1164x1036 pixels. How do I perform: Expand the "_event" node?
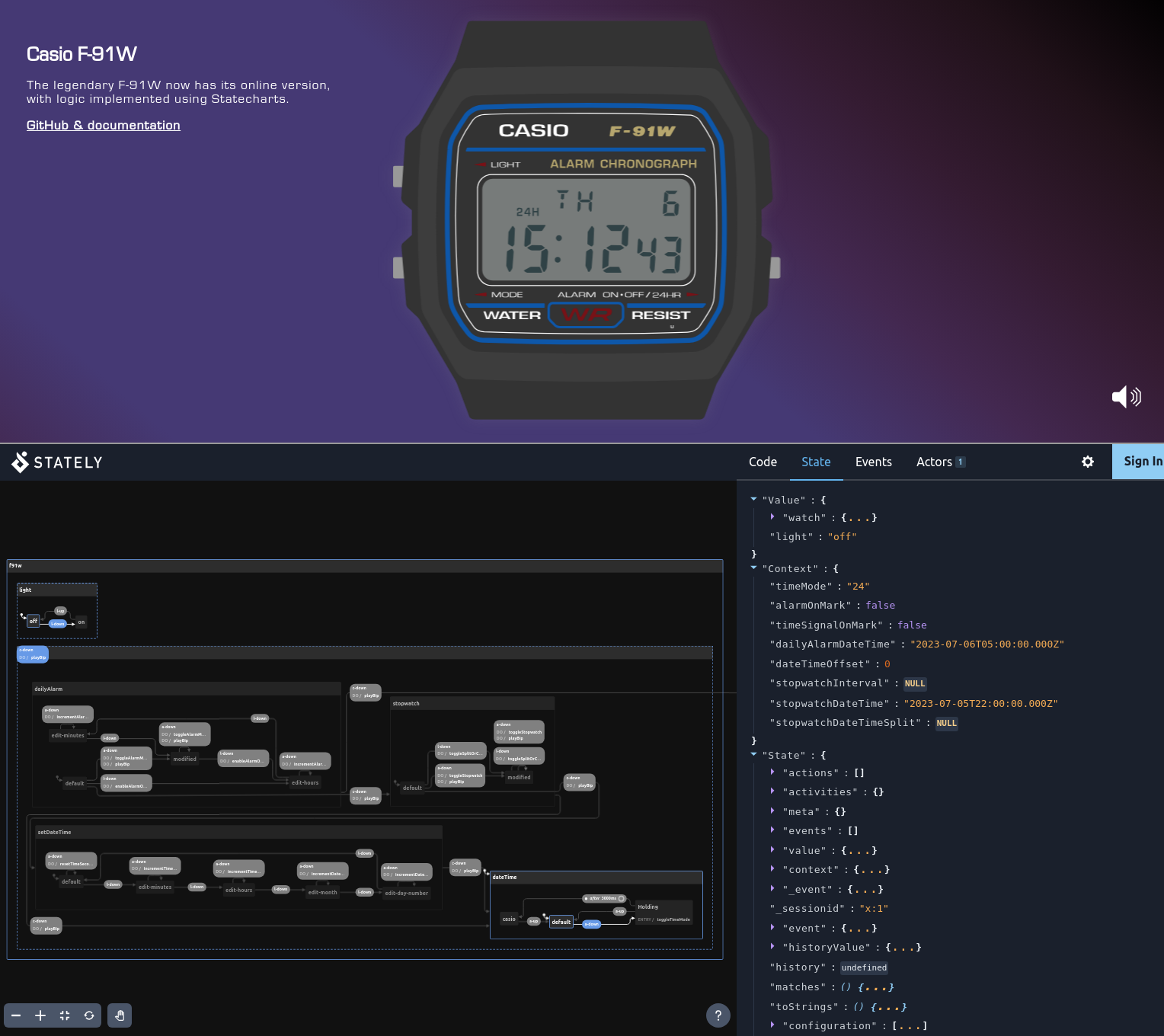point(772,889)
